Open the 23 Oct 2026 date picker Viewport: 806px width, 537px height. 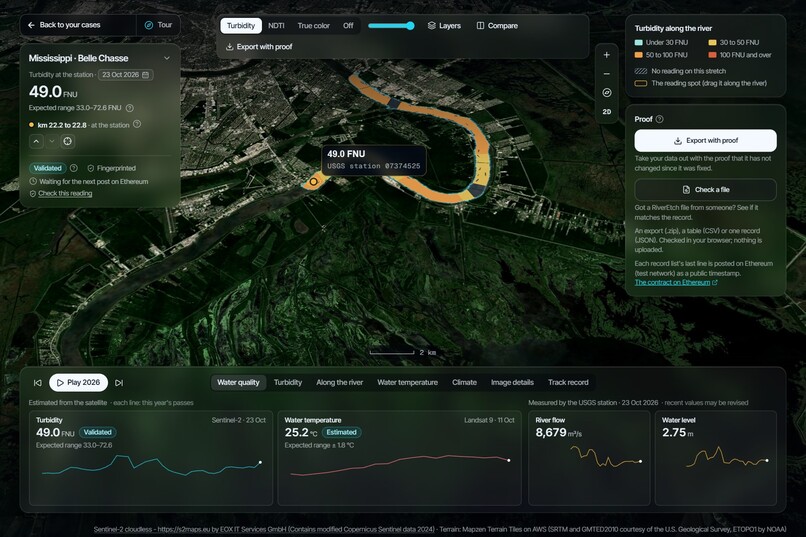(x=125, y=75)
